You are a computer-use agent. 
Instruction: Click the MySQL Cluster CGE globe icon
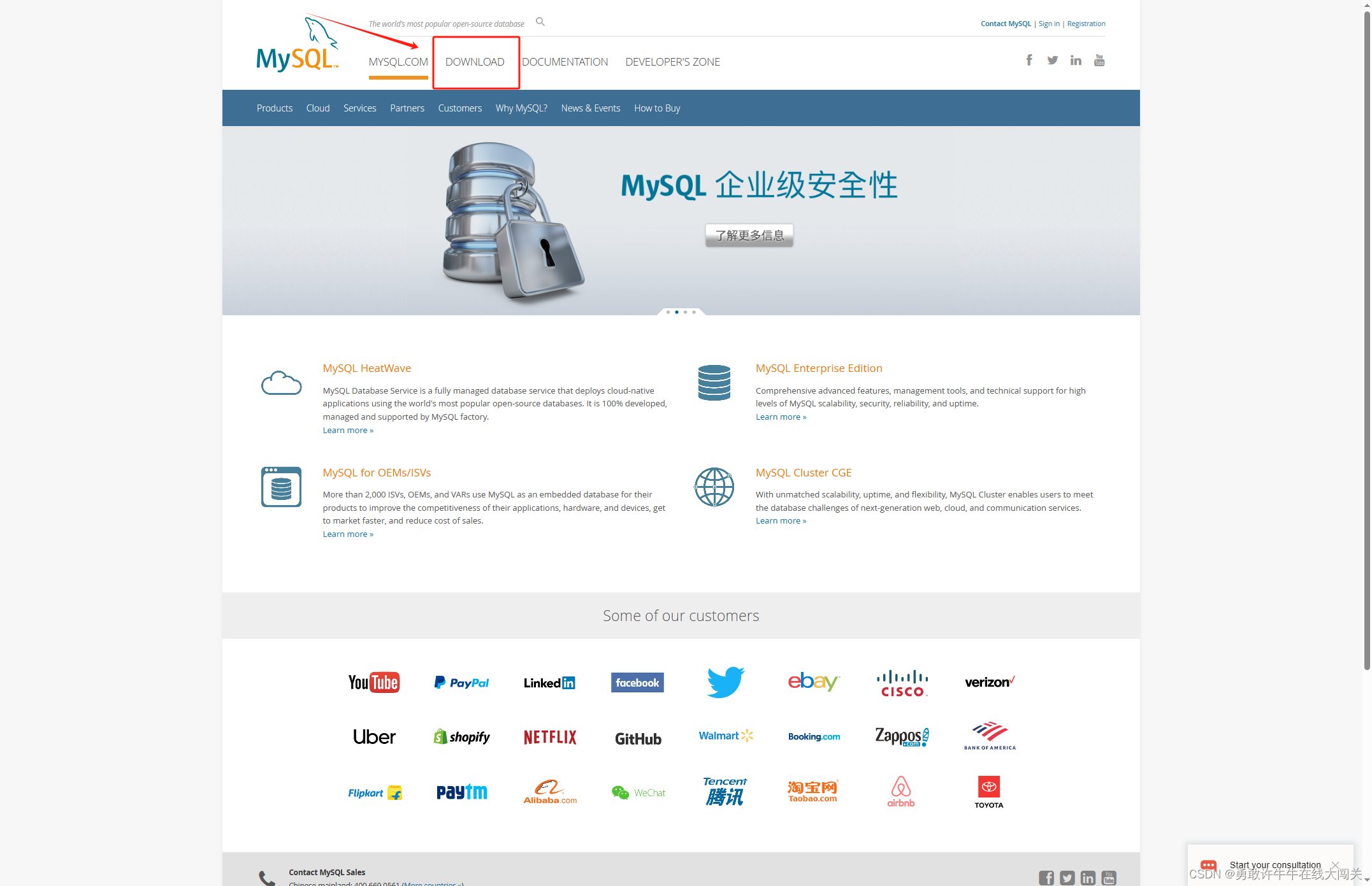click(x=714, y=487)
